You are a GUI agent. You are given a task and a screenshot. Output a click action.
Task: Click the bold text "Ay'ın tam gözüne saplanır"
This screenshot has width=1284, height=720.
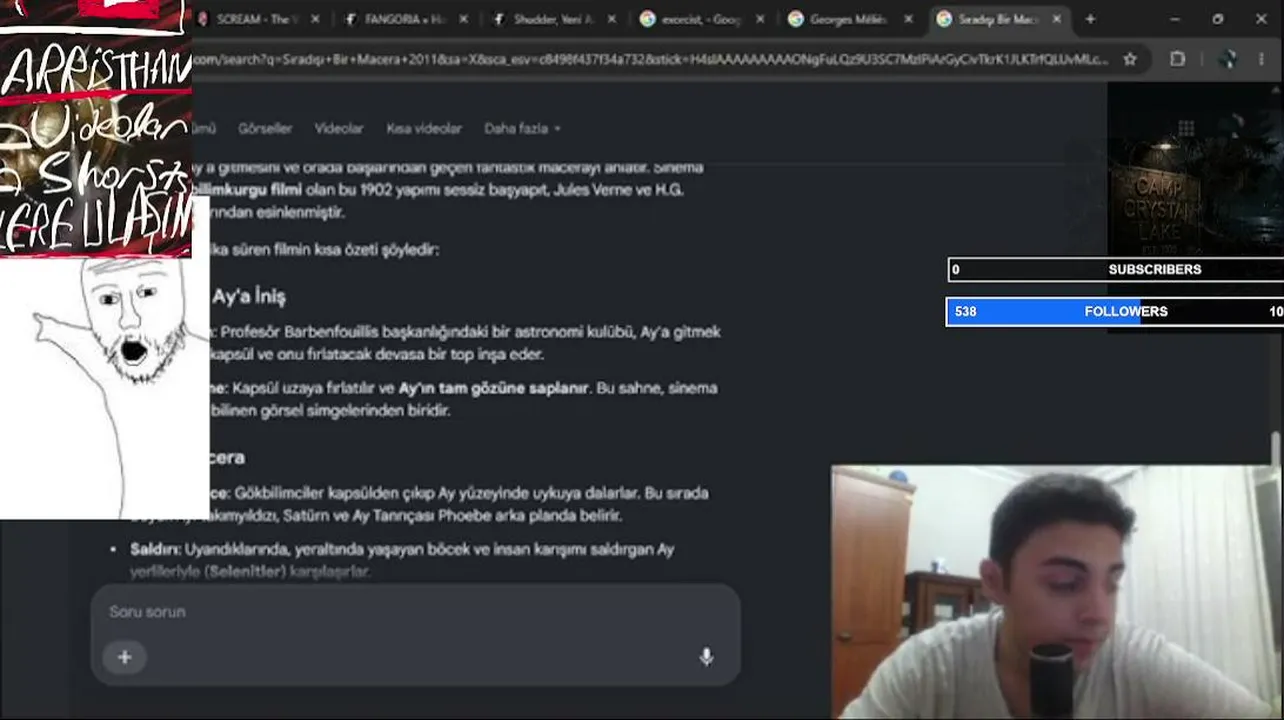(493, 388)
